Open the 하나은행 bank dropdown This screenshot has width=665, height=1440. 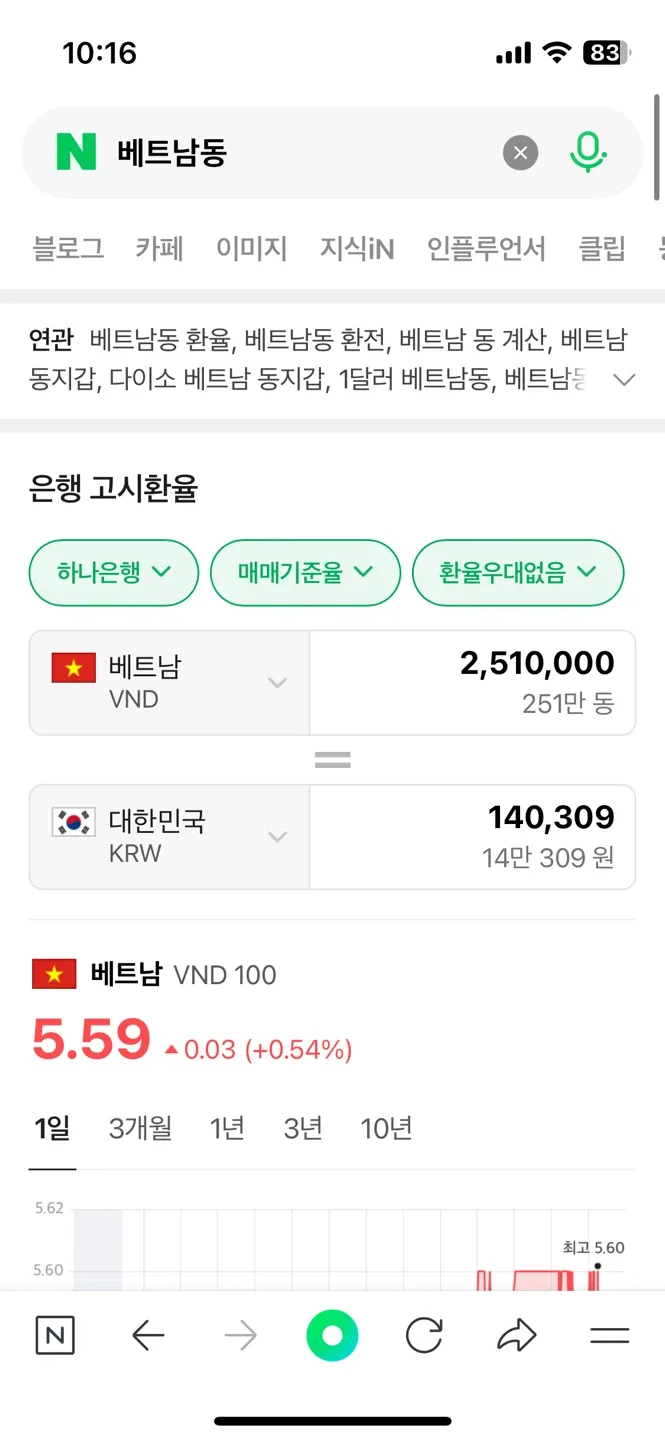[114, 572]
